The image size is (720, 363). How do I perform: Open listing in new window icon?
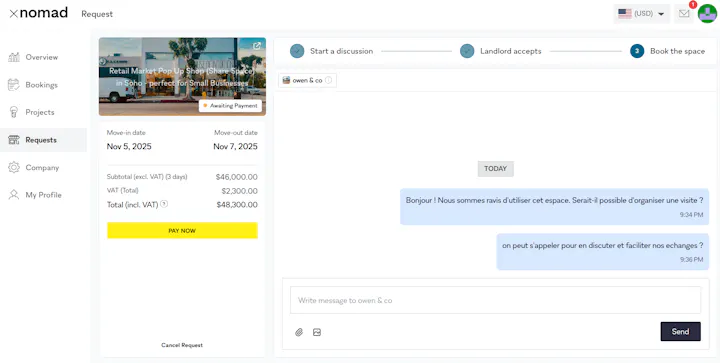(x=257, y=46)
